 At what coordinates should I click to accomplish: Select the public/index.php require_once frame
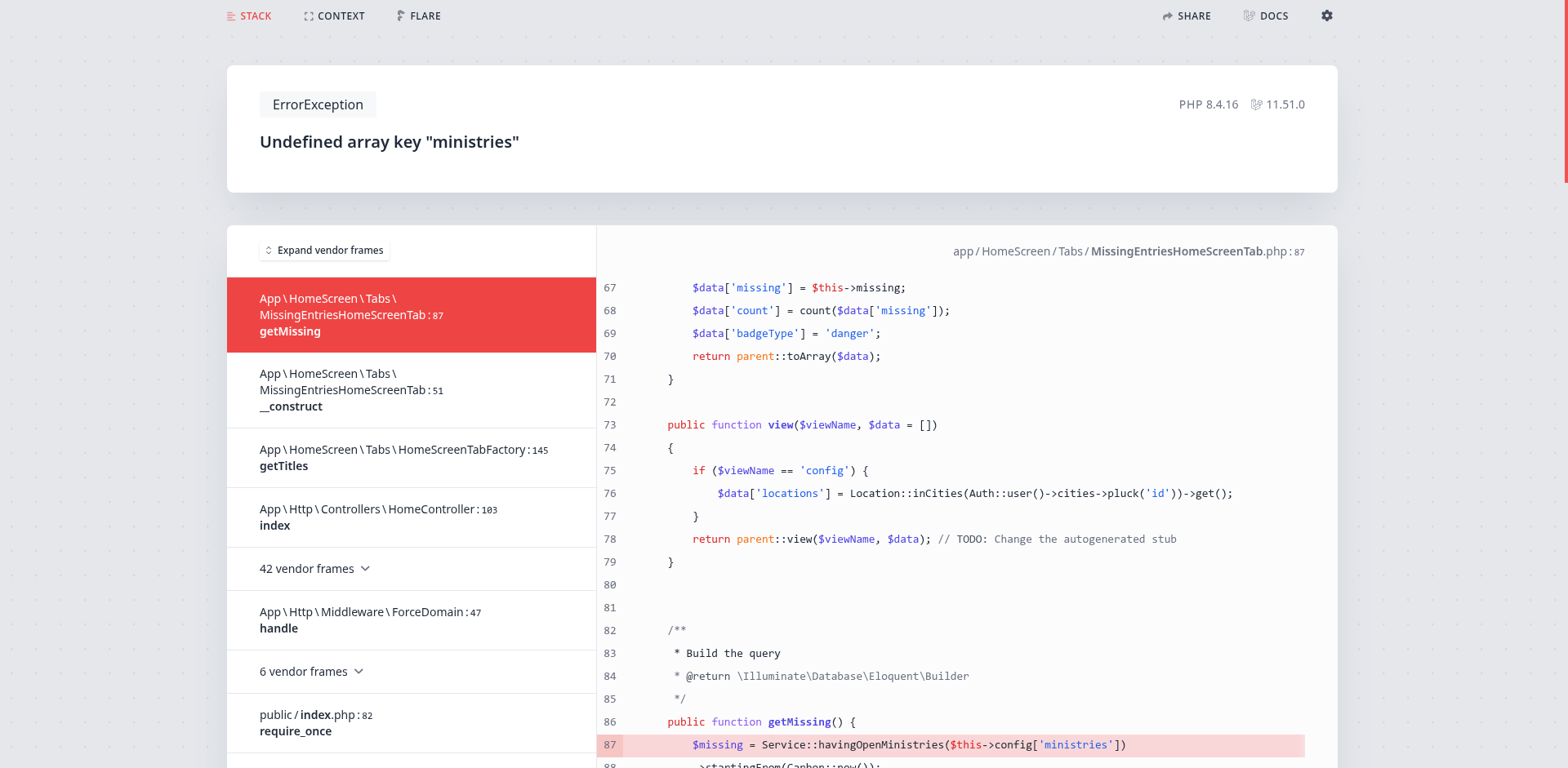(412, 723)
